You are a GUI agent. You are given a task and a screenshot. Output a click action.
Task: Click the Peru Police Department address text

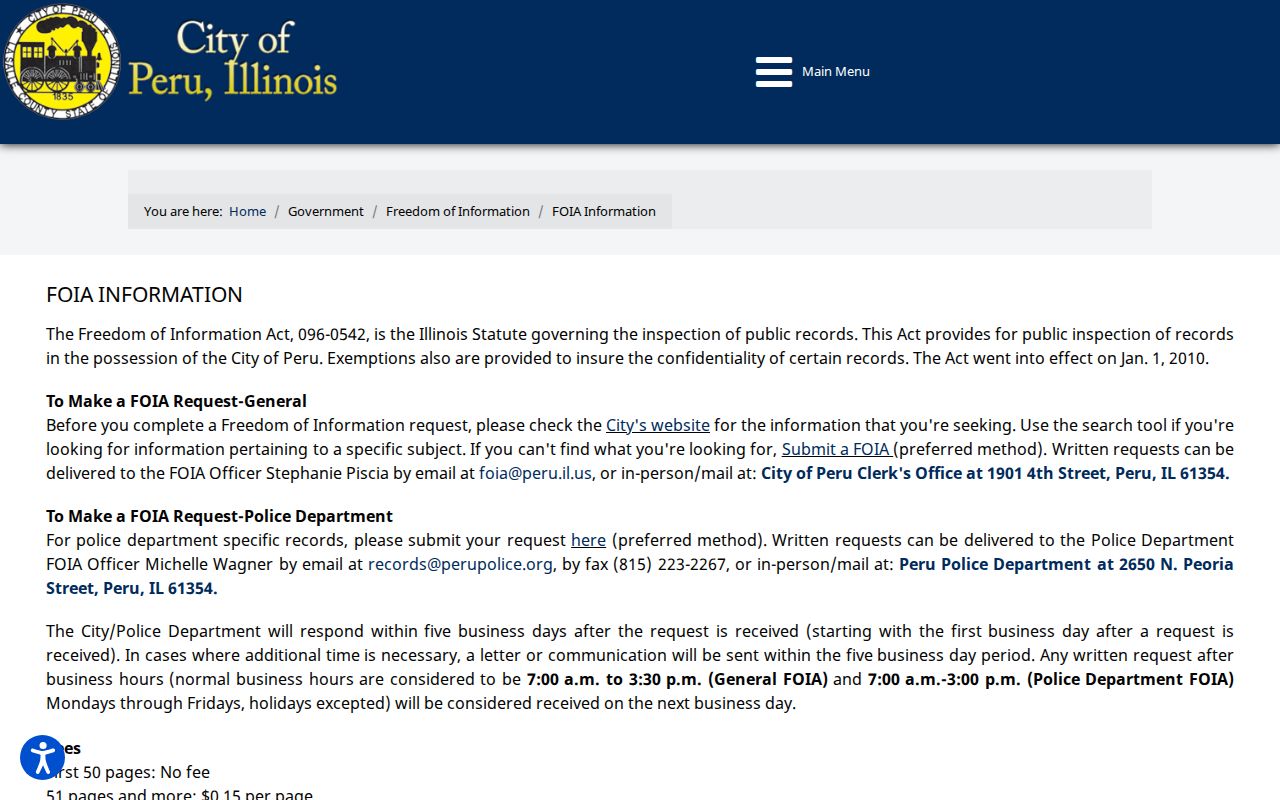point(640,576)
